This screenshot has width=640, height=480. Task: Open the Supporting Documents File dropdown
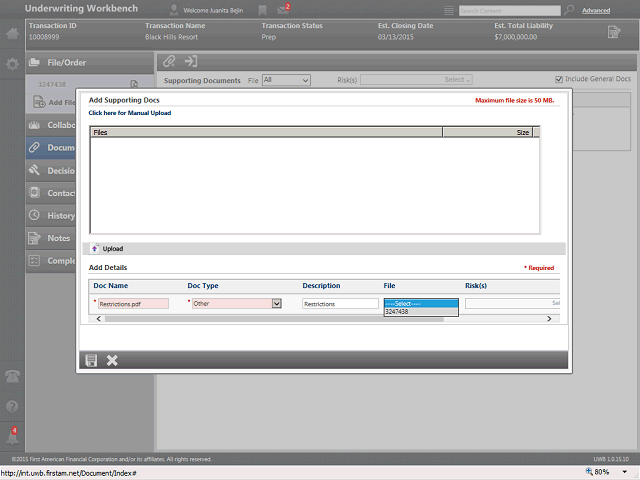286,80
